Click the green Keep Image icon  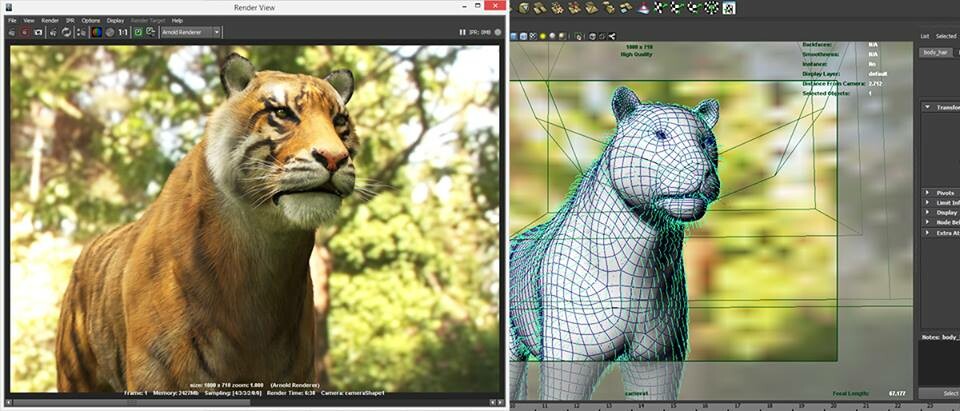click(x=138, y=32)
